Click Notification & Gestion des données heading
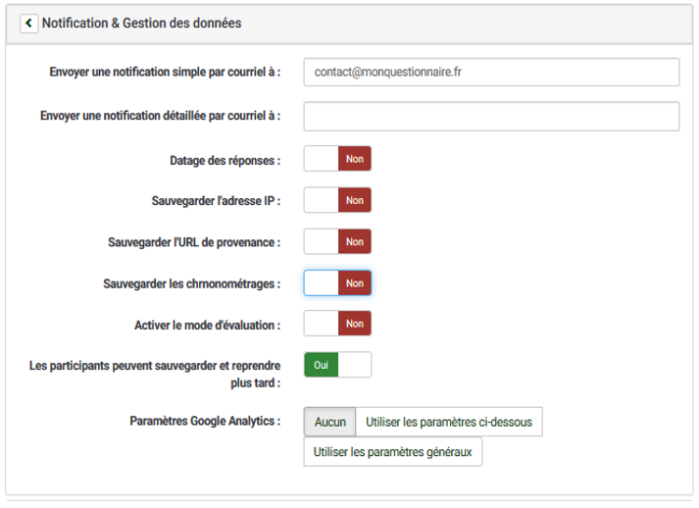 pyautogui.click(x=142, y=23)
